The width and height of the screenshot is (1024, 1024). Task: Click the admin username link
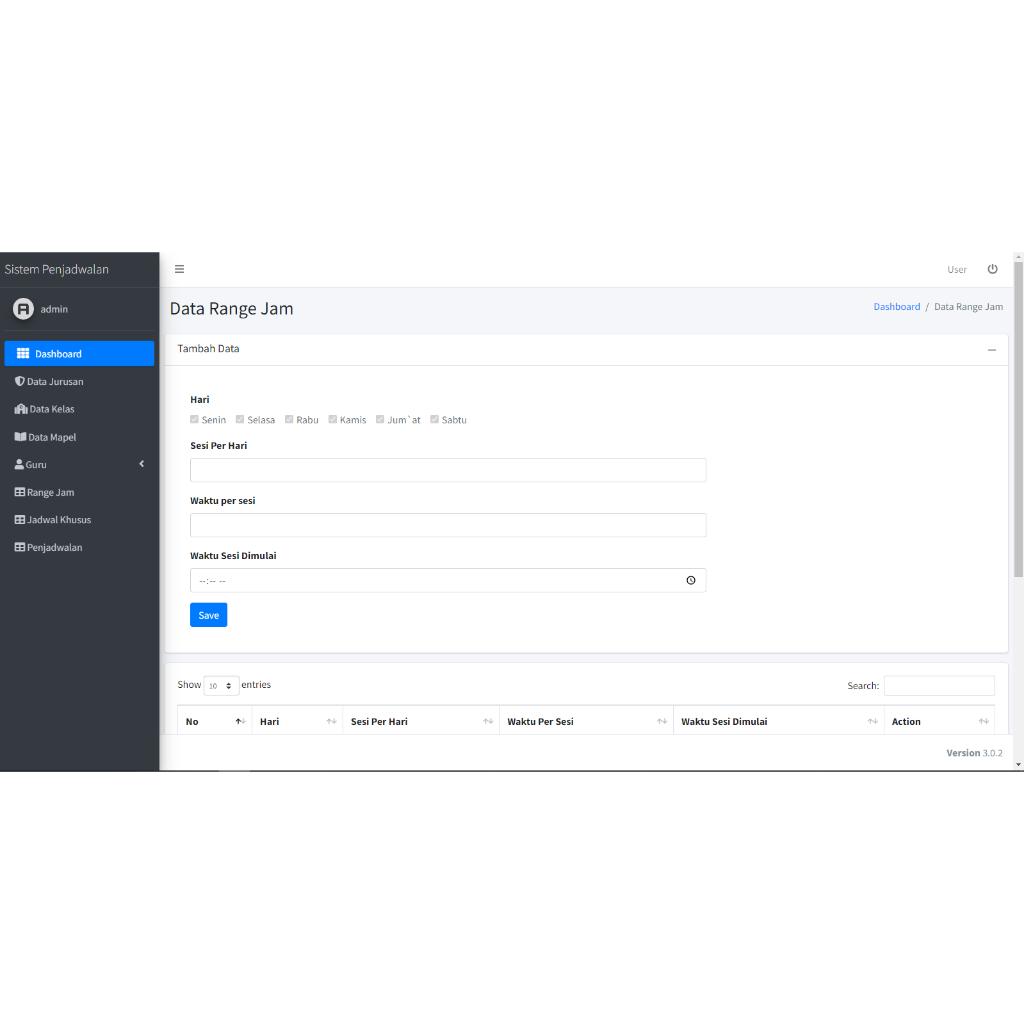[x=54, y=310]
